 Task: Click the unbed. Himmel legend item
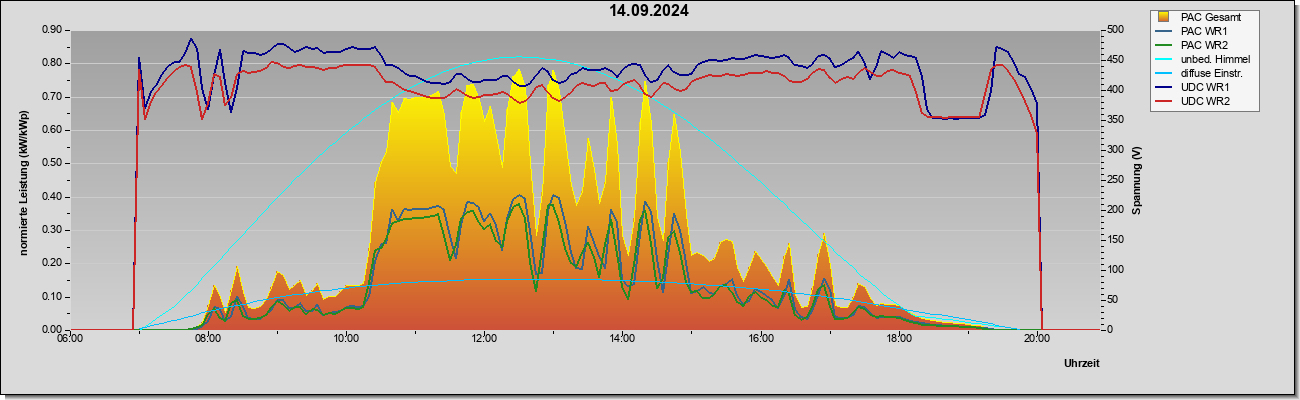tap(1215, 59)
